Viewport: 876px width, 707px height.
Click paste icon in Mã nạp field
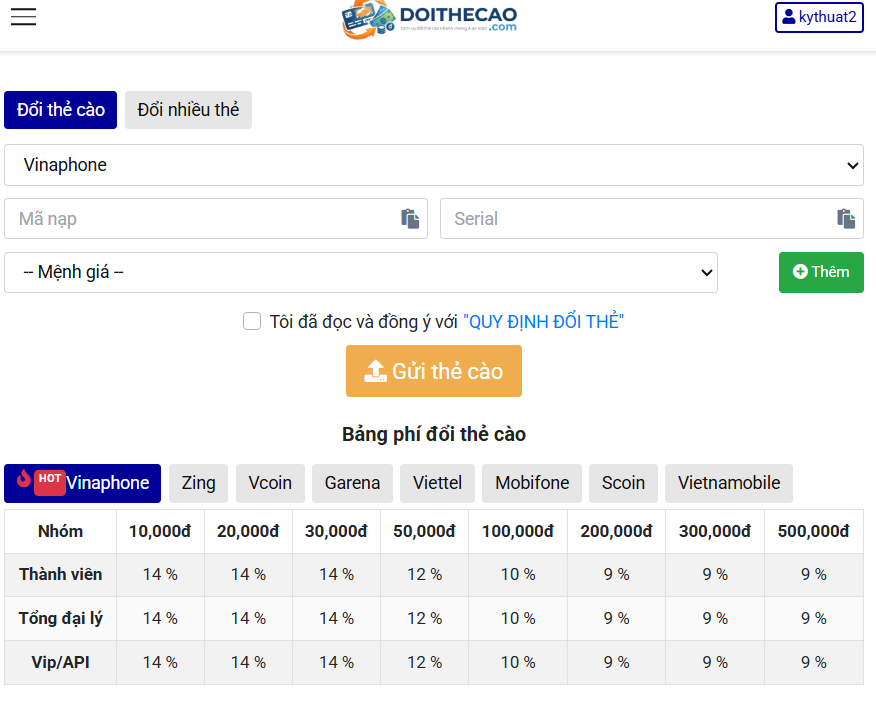coord(410,219)
